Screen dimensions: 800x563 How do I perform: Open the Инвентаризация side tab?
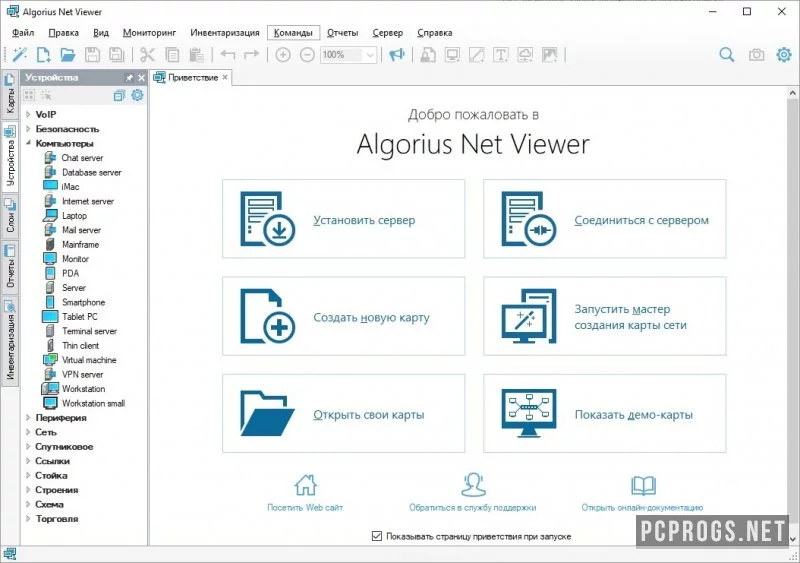[x=10, y=340]
